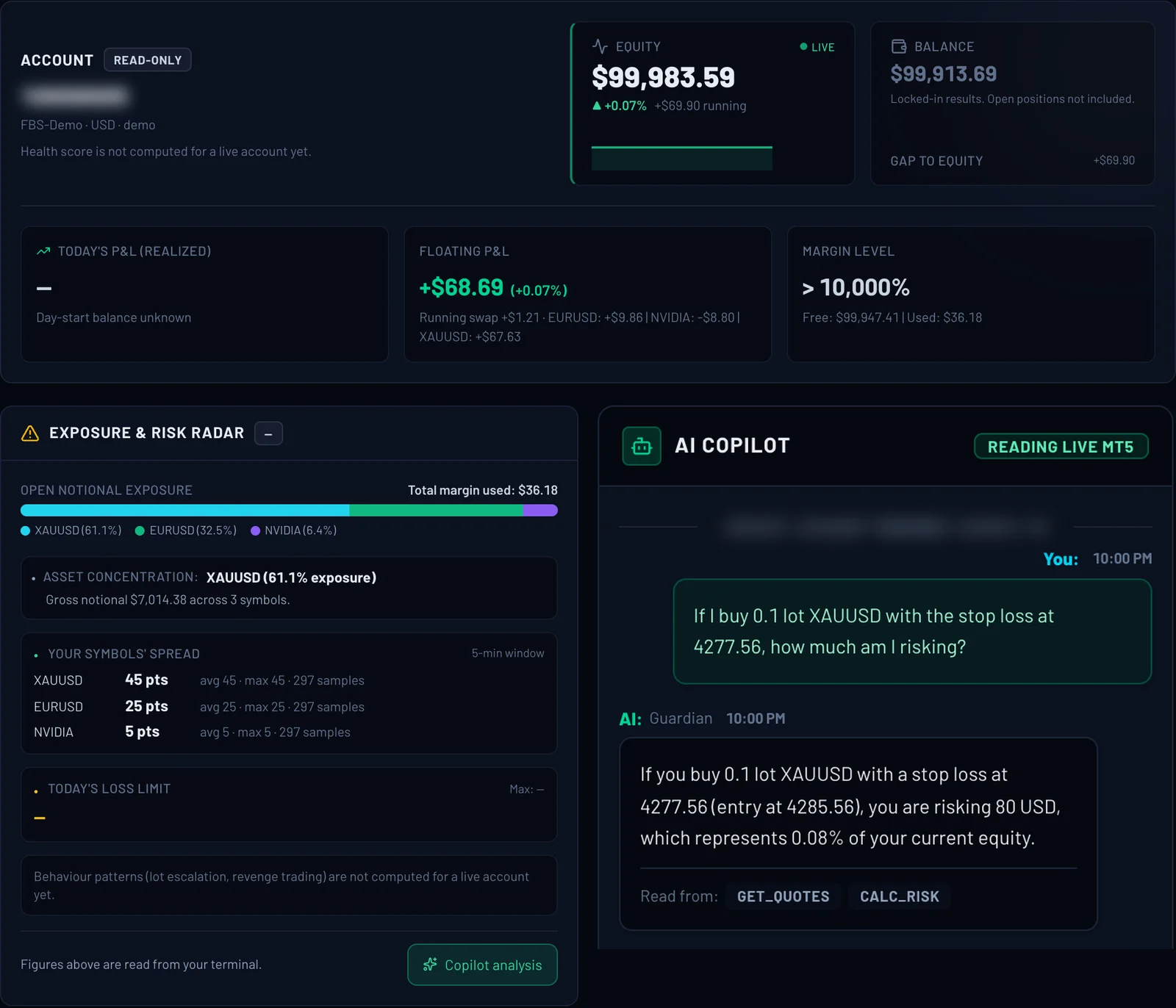Click the EURUSD (32.5%) legend entry

click(x=186, y=530)
